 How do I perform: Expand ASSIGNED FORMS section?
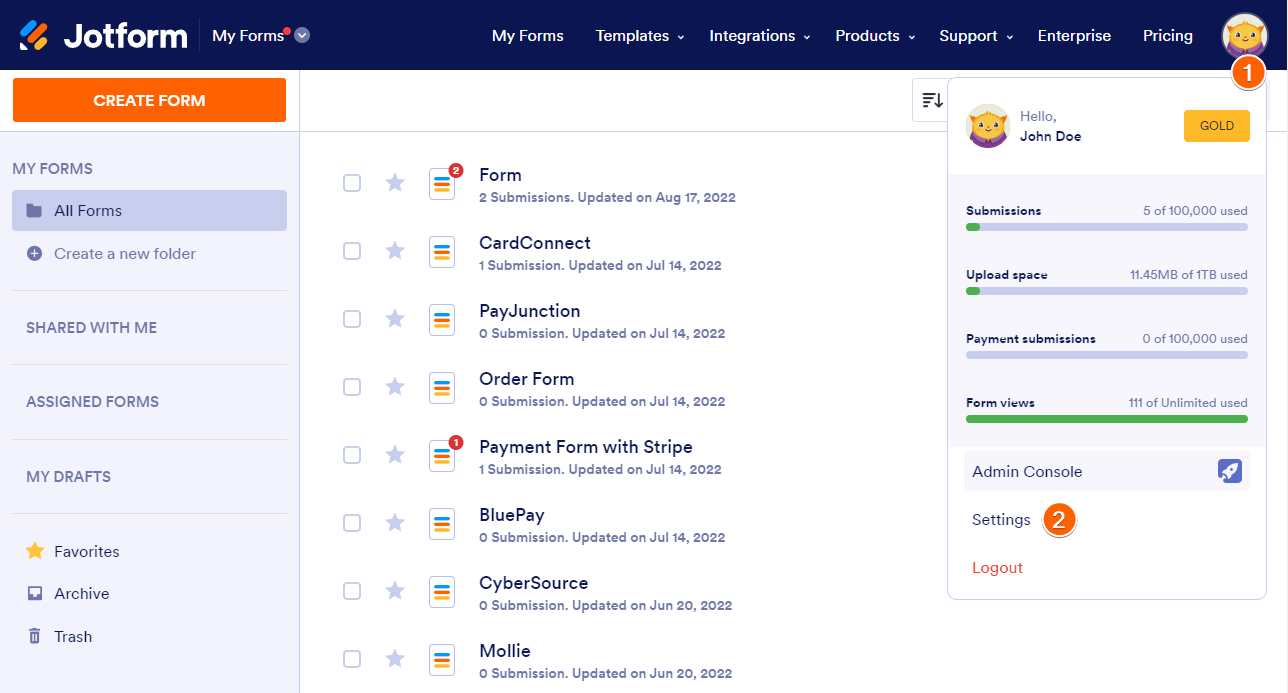tap(92, 402)
